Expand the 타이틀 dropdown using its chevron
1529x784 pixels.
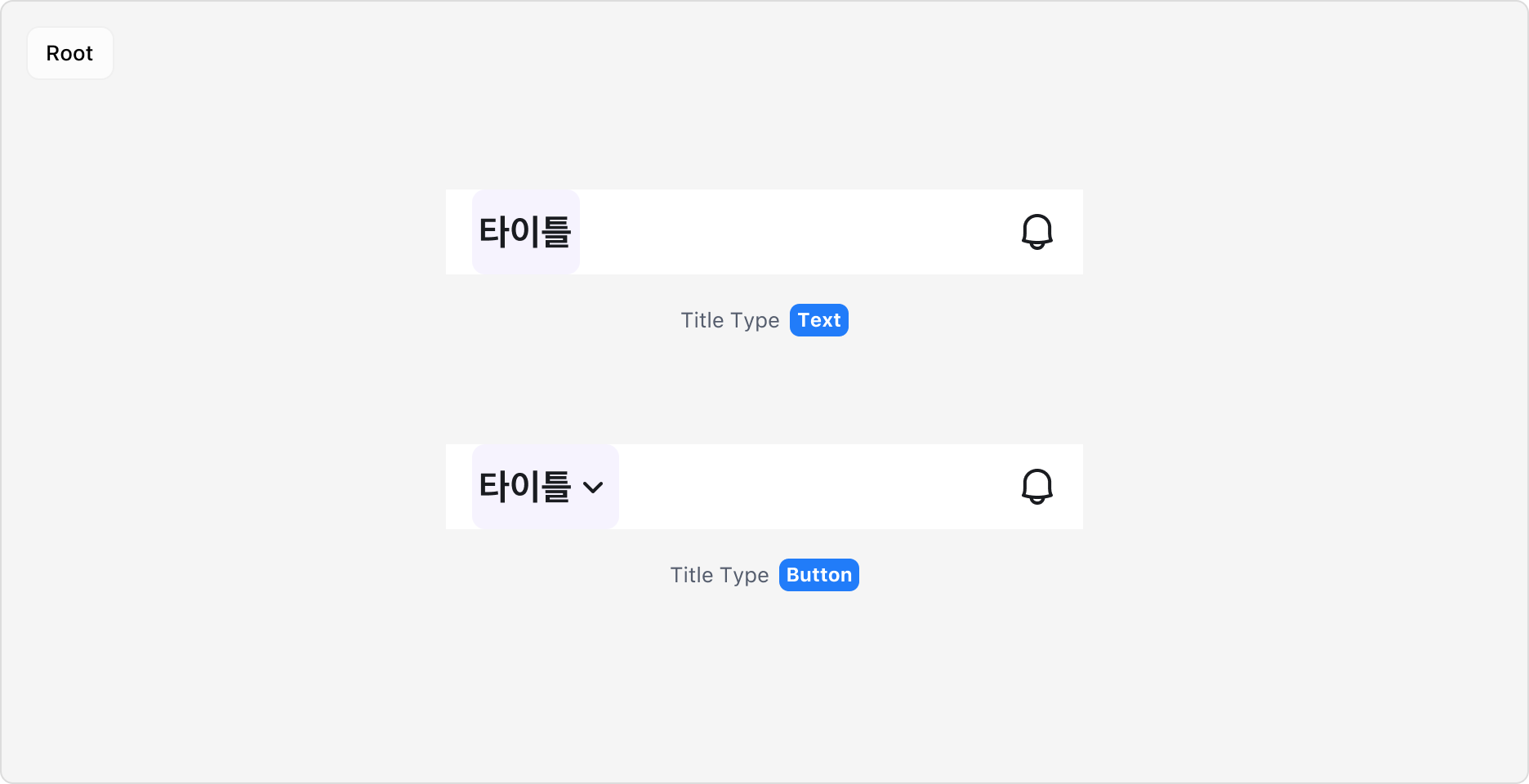point(595,488)
